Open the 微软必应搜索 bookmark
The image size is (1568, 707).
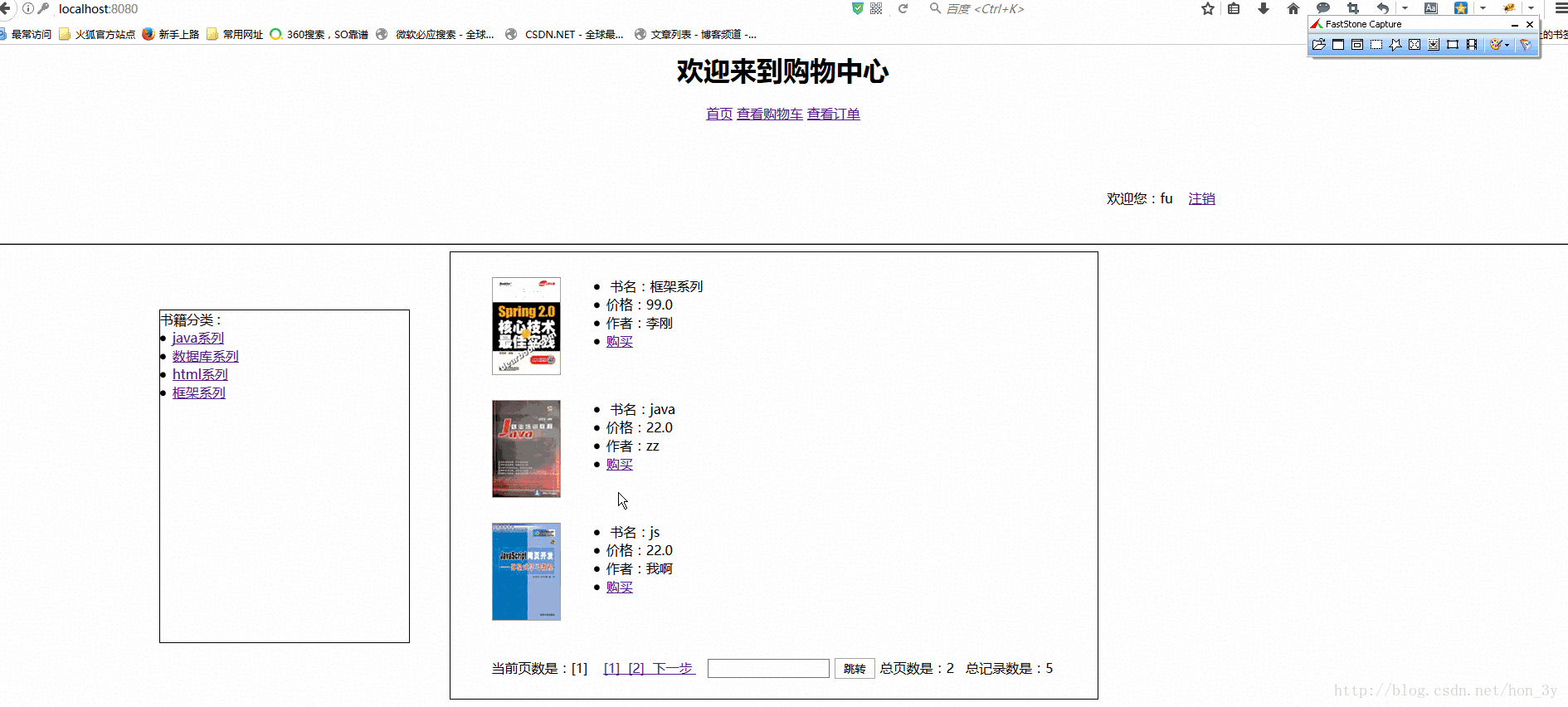(435, 34)
